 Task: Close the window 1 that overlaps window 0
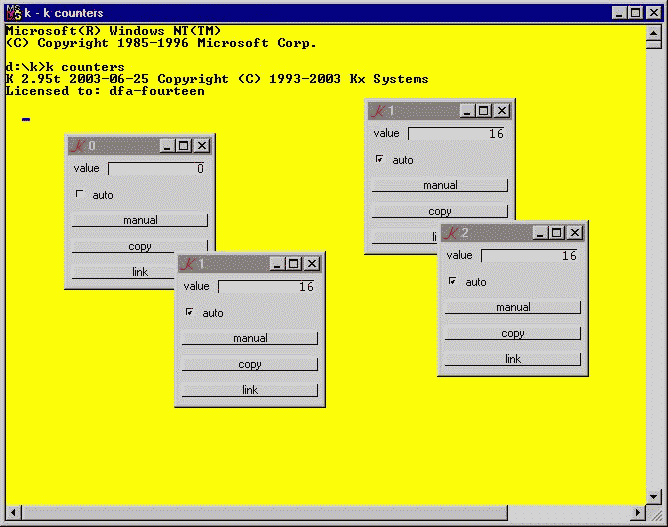[312, 264]
